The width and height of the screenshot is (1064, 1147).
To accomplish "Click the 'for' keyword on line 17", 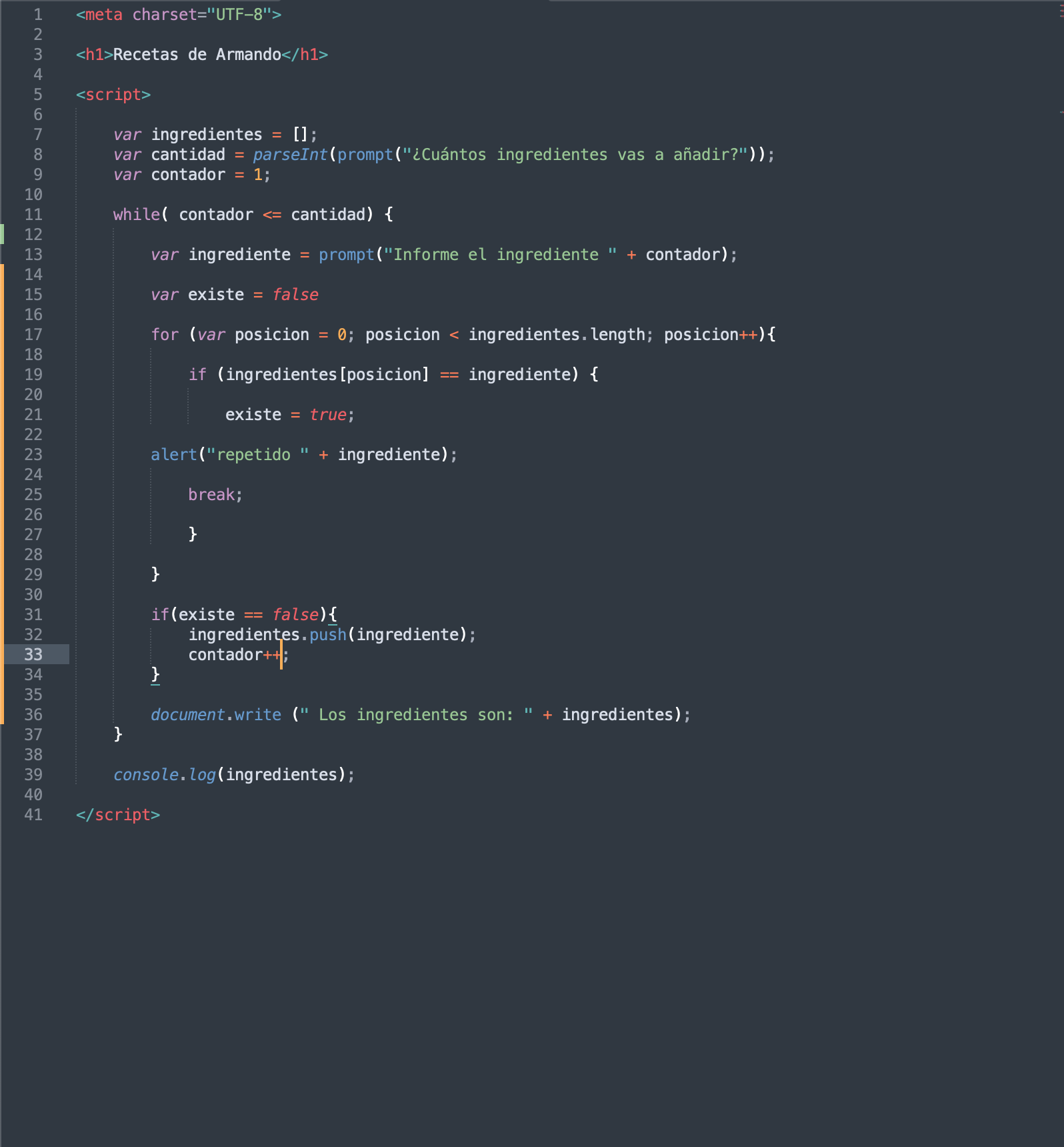I will [x=165, y=335].
